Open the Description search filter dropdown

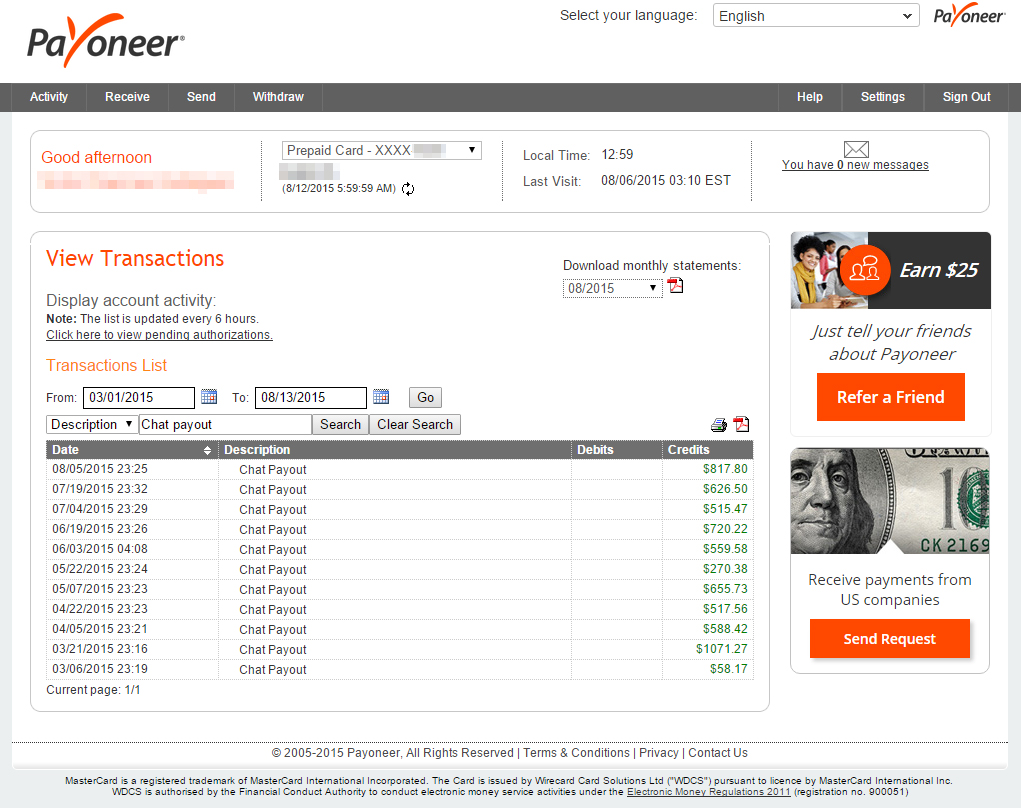tap(92, 425)
